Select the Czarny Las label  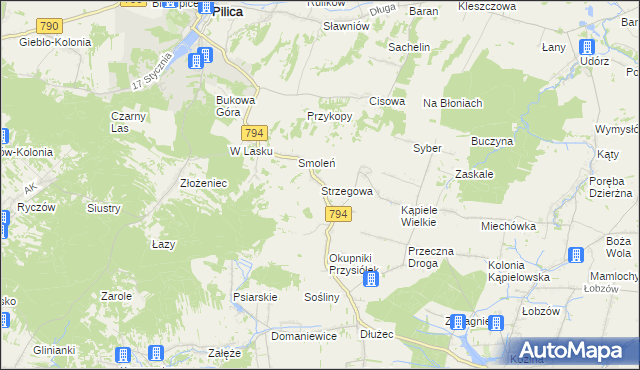pos(128,122)
